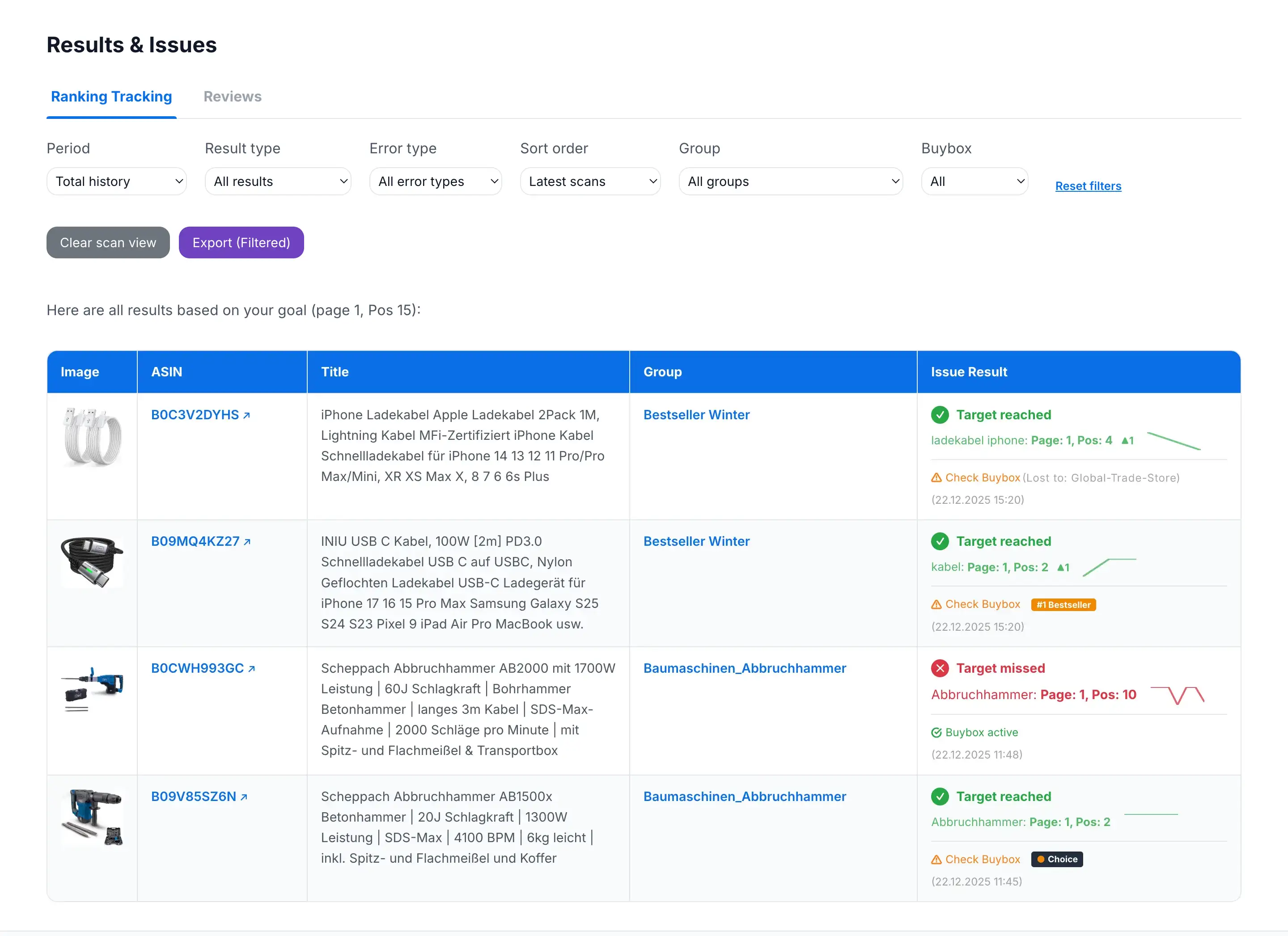The height and width of the screenshot is (936, 1288).
Task: Click warning icon next to #1 Bestseller badge
Action: tap(936, 604)
